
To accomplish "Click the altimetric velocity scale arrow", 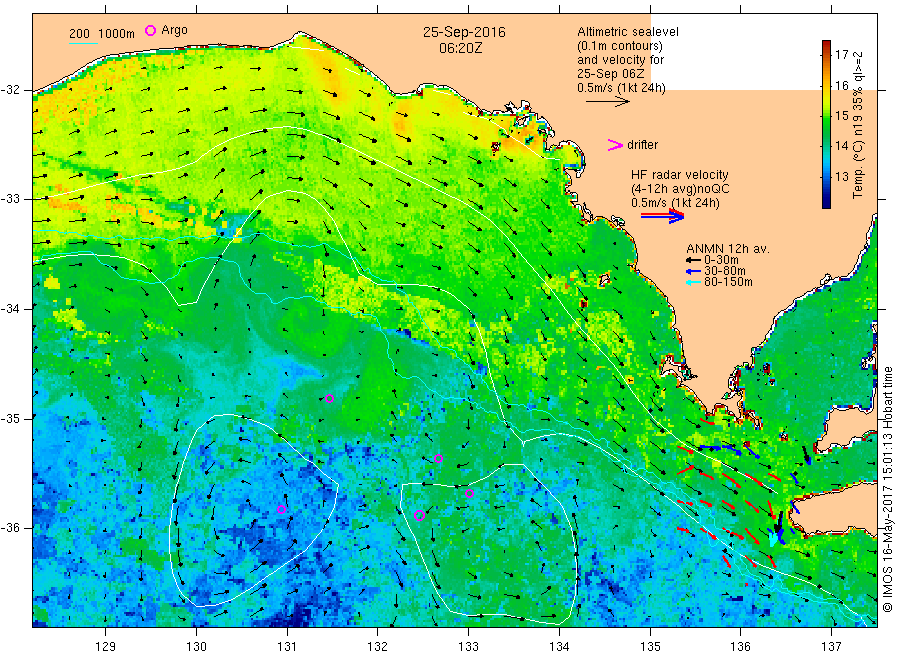I will [x=608, y=102].
